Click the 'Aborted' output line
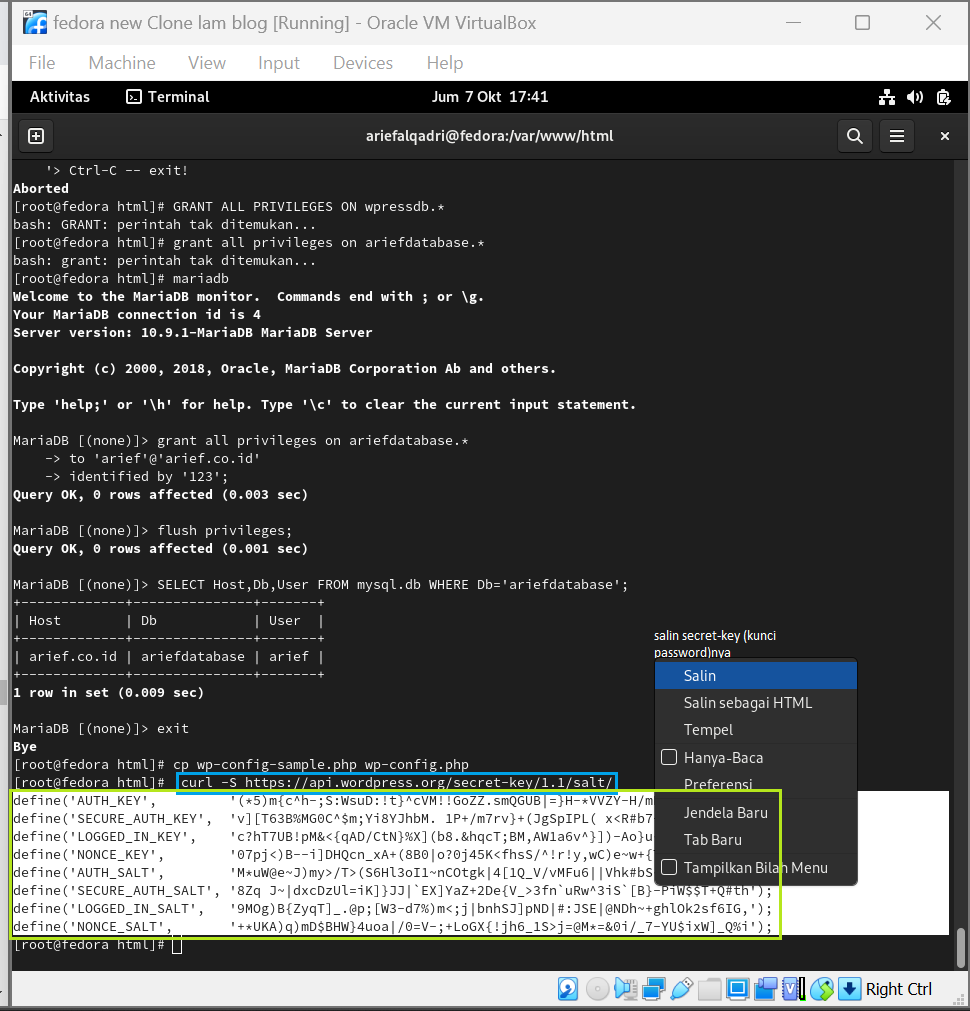 click(x=41, y=188)
